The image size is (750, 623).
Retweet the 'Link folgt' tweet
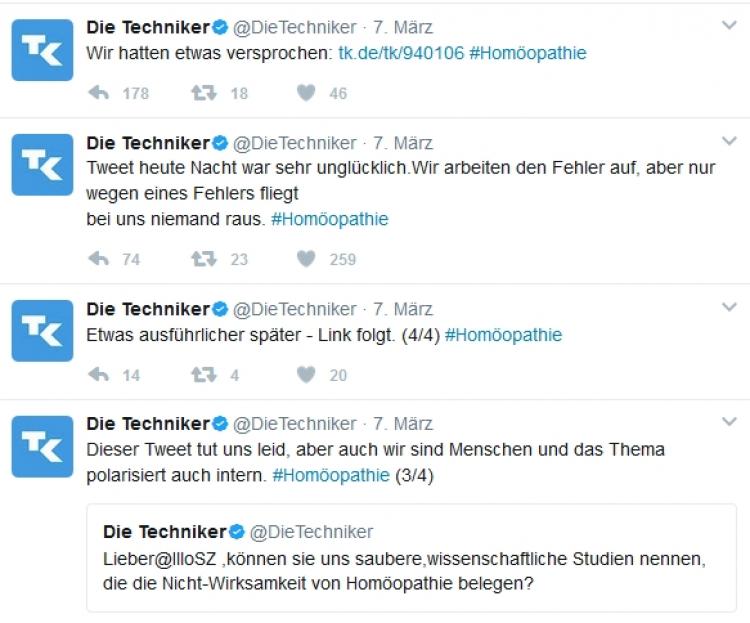click(x=204, y=375)
